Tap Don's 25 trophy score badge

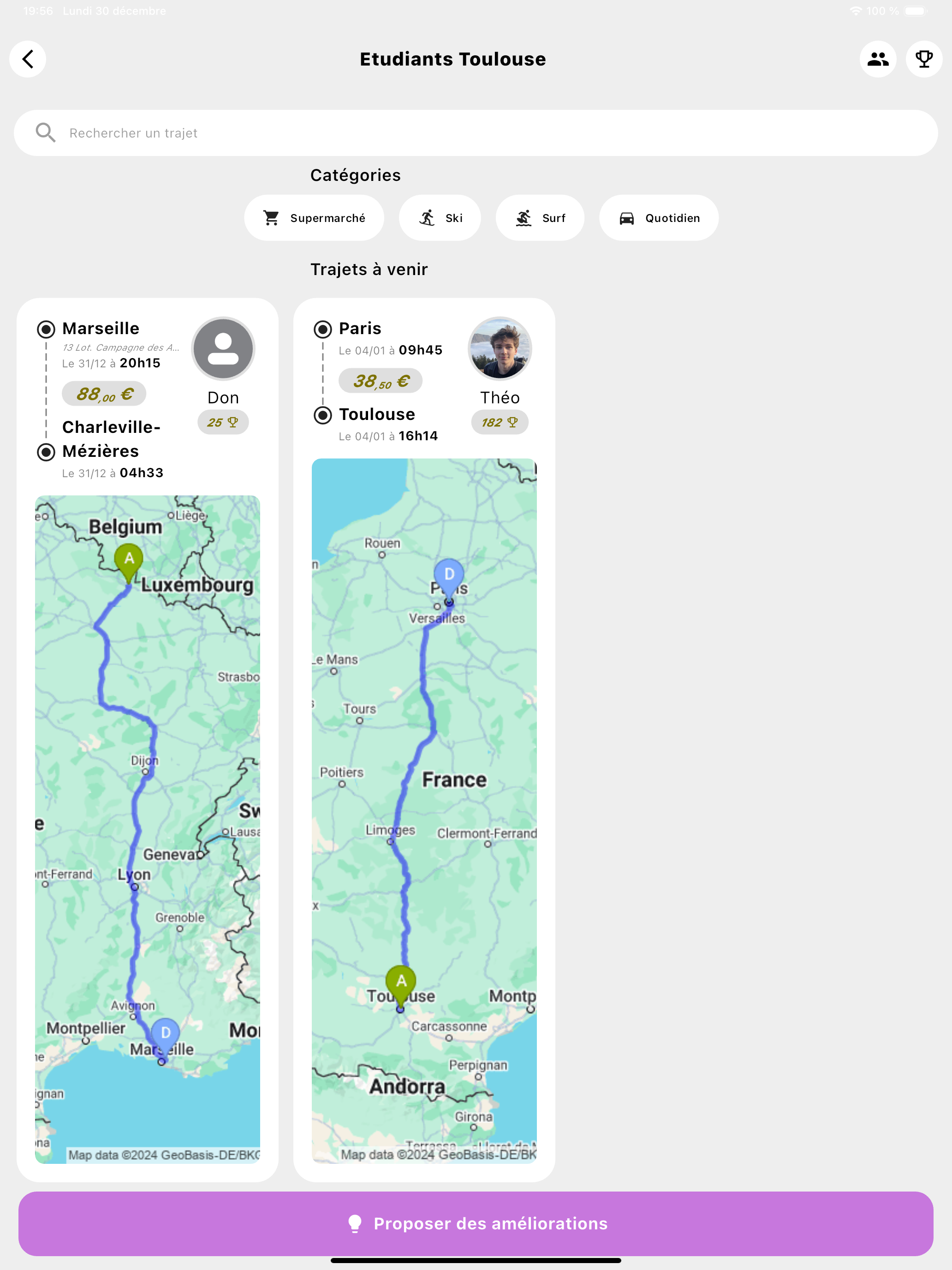click(223, 422)
